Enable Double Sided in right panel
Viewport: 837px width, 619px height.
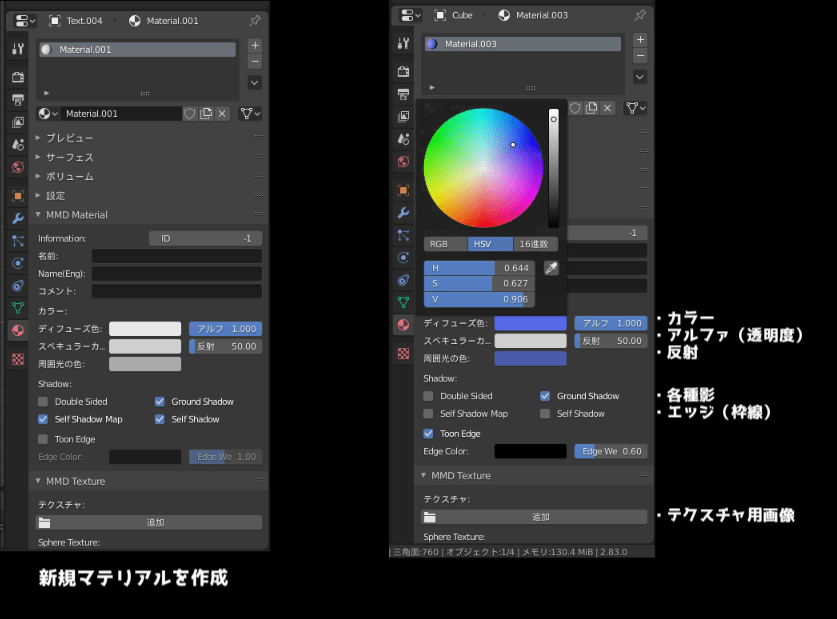click(428, 396)
